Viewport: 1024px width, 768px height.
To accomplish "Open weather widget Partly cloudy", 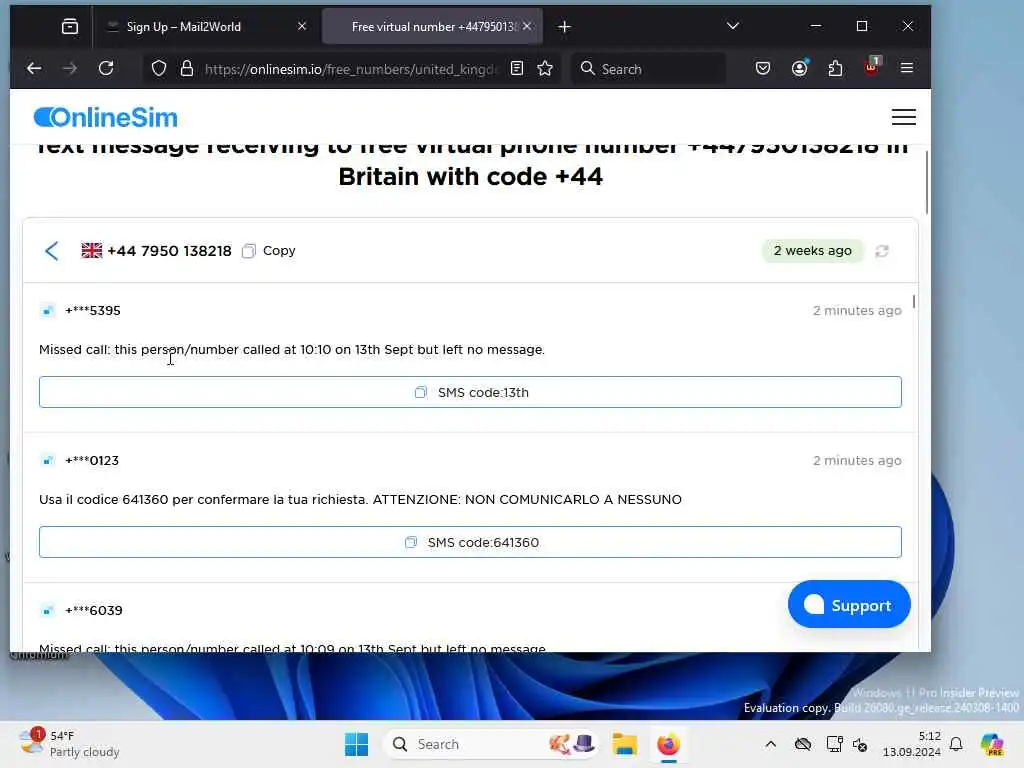I will click(69, 744).
